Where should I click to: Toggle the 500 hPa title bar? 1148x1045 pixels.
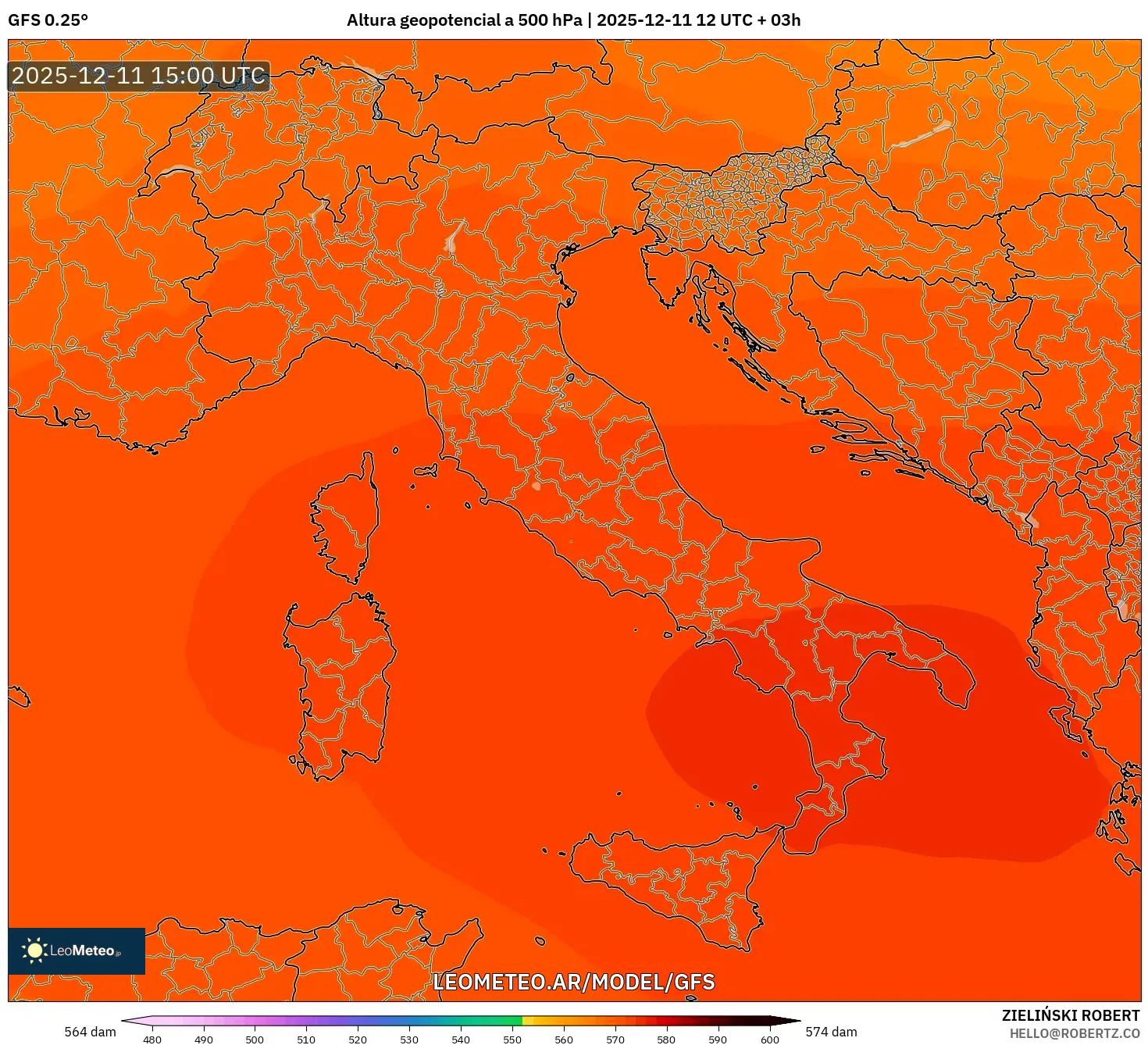[x=574, y=21]
